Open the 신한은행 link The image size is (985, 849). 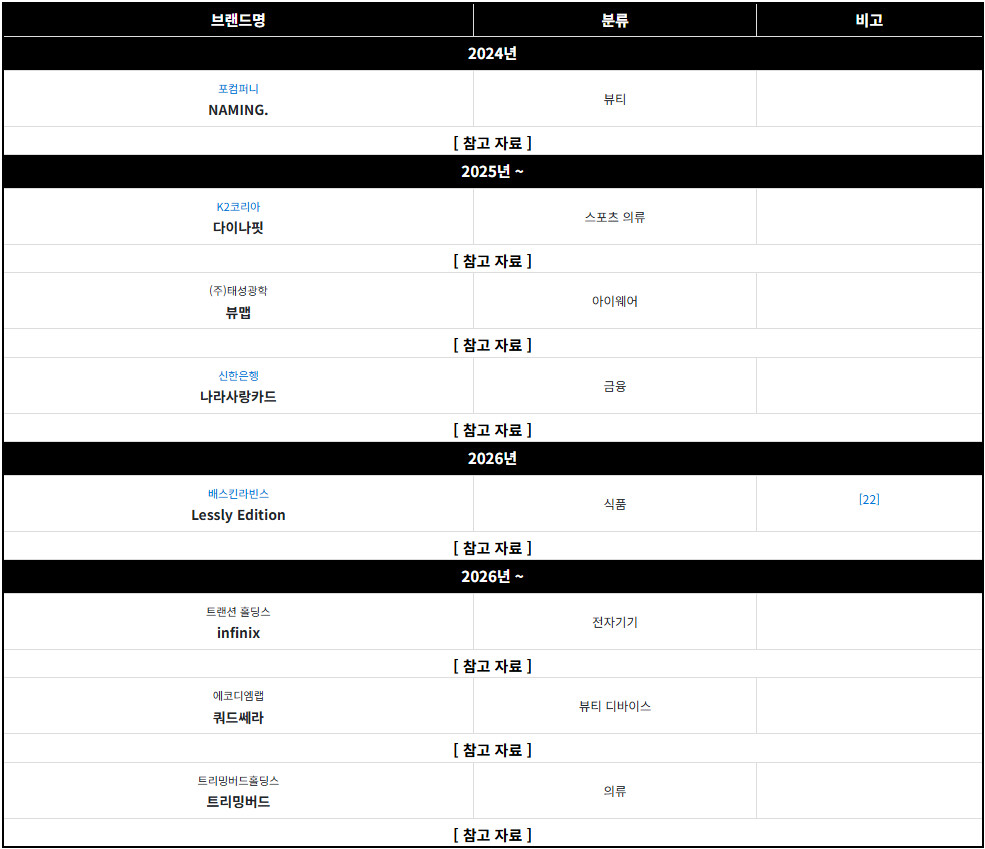tap(238, 376)
